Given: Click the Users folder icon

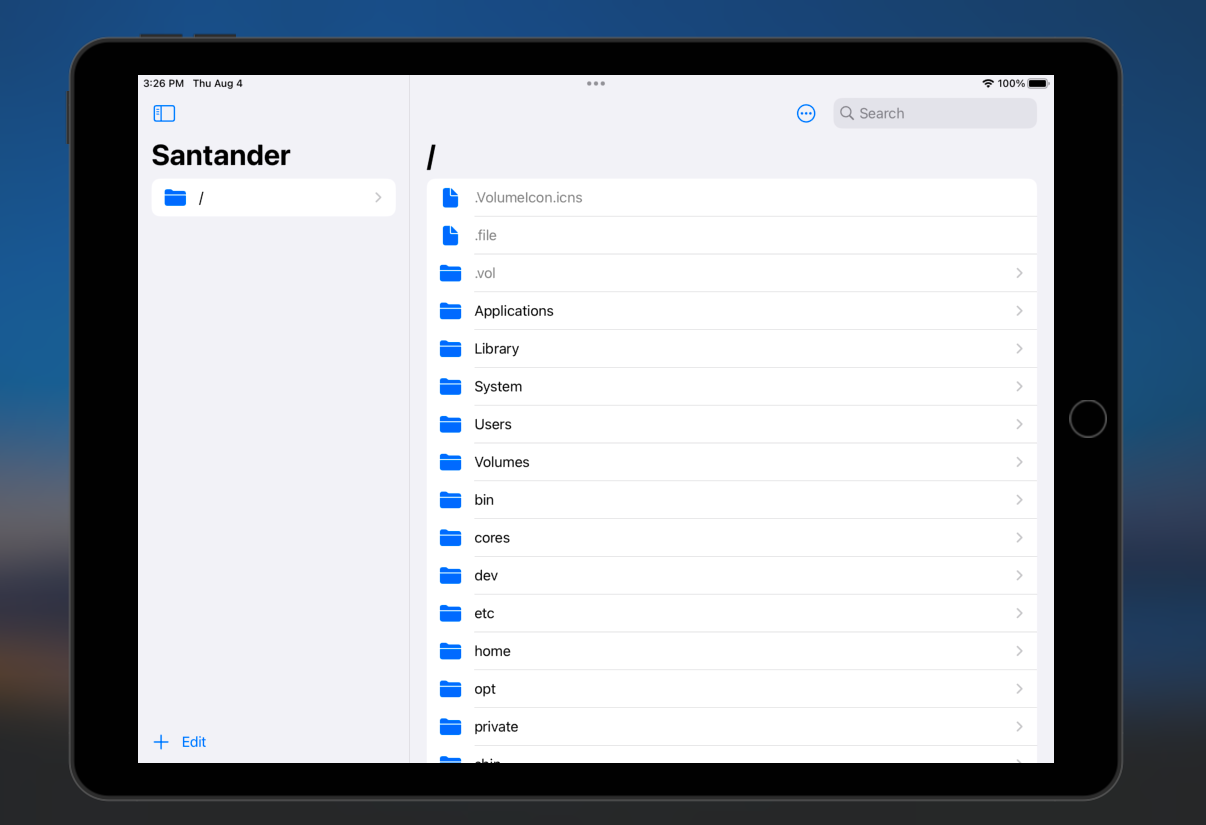Looking at the screenshot, I should click(x=451, y=425).
